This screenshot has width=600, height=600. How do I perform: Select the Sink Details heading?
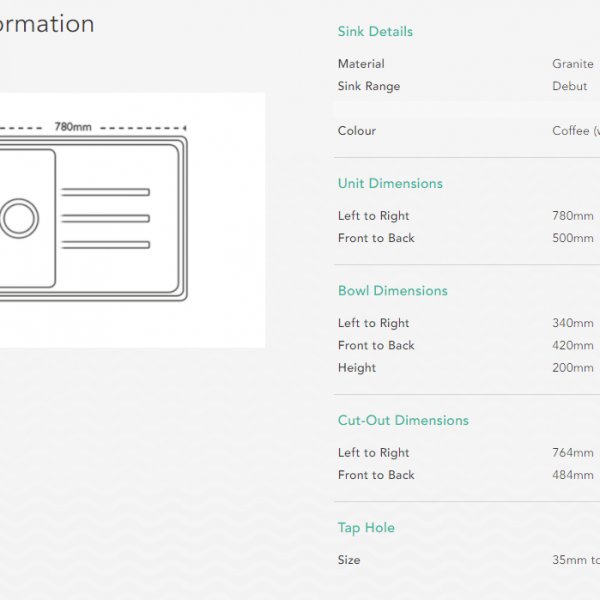tap(375, 32)
